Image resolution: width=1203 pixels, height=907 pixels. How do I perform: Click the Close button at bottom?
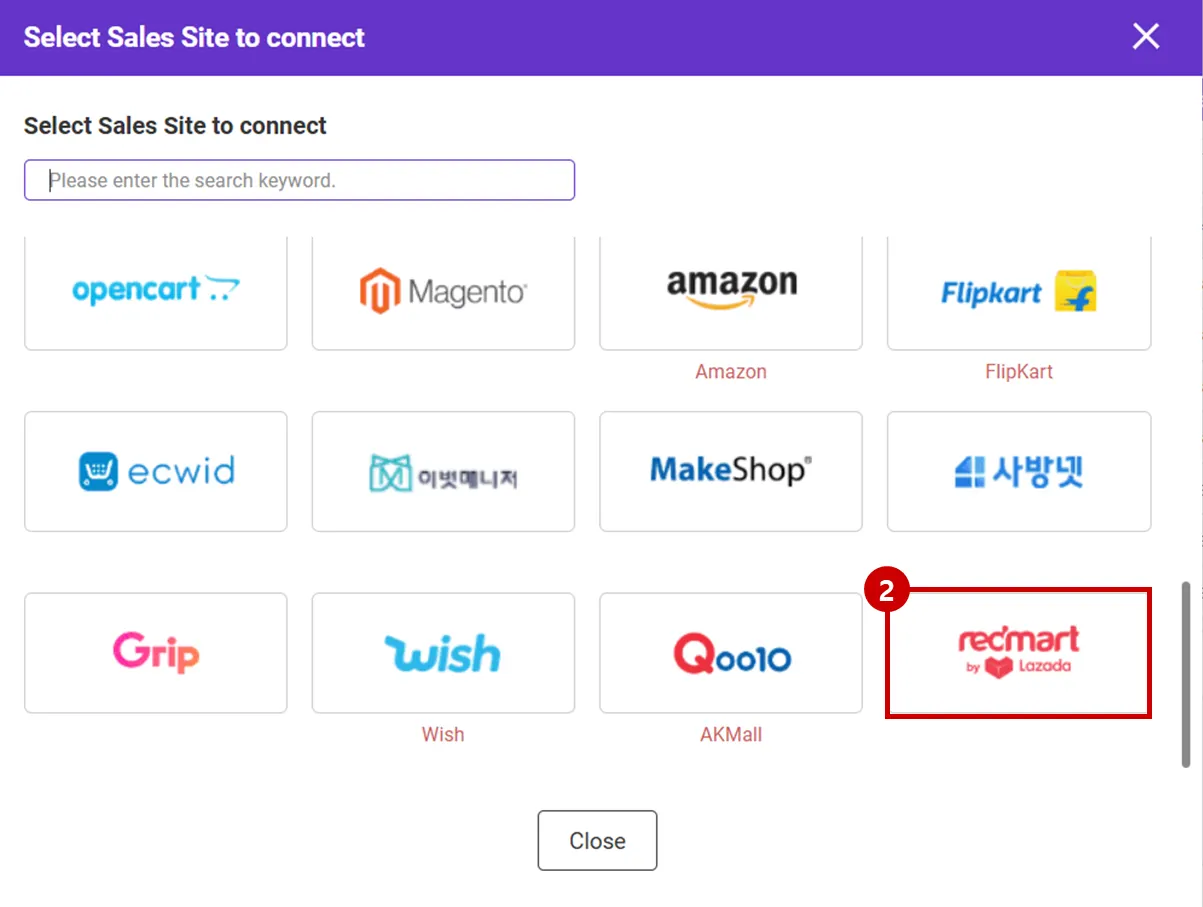click(x=597, y=840)
